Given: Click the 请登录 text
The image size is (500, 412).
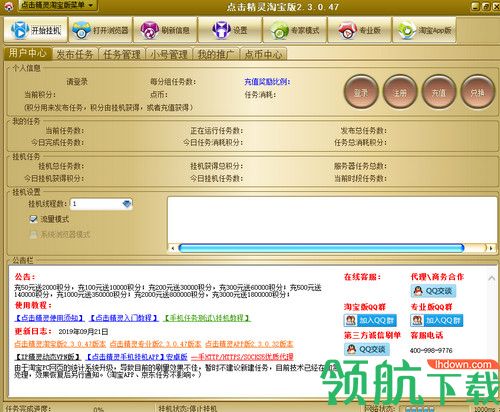Looking at the screenshot, I should pyautogui.click(x=77, y=82).
